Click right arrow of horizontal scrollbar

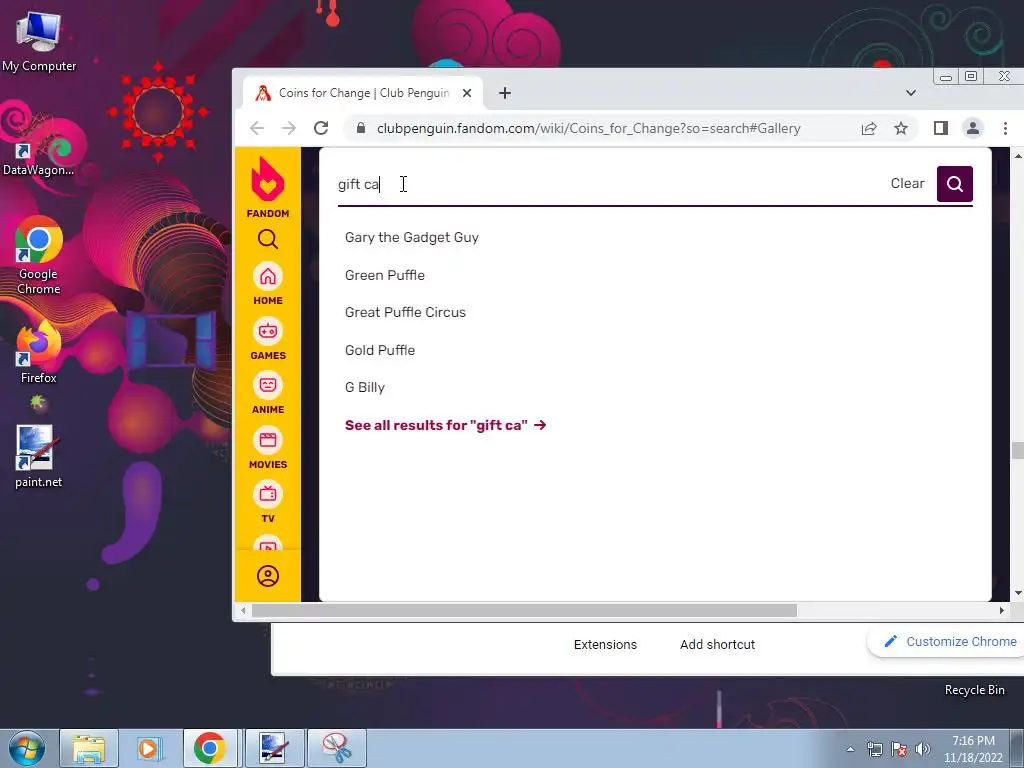pyautogui.click(x=1001, y=611)
